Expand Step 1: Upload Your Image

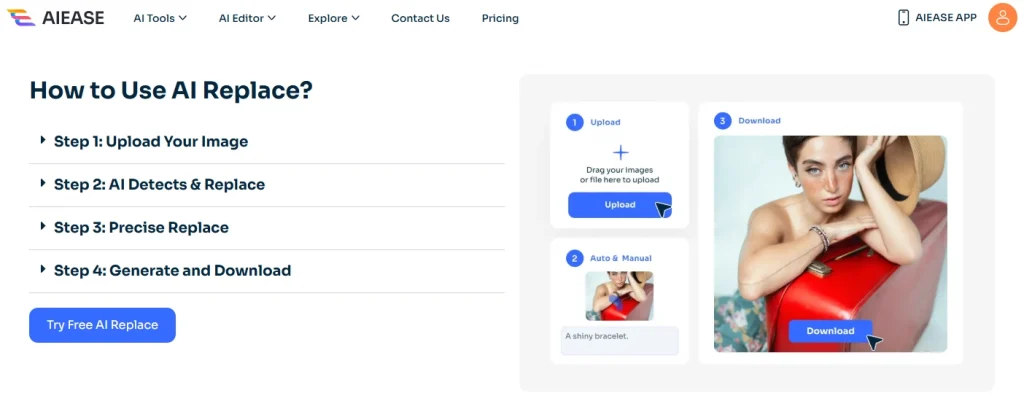(x=150, y=141)
